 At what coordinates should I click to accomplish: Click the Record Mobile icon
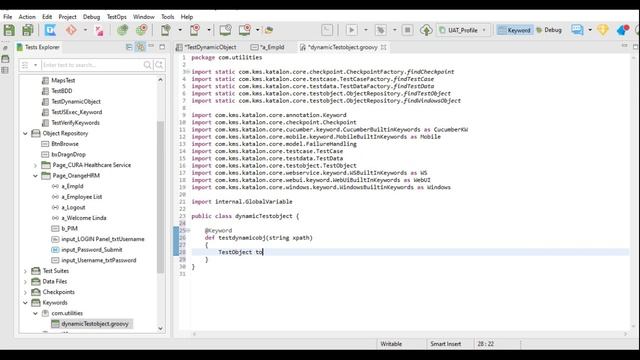point(195,30)
